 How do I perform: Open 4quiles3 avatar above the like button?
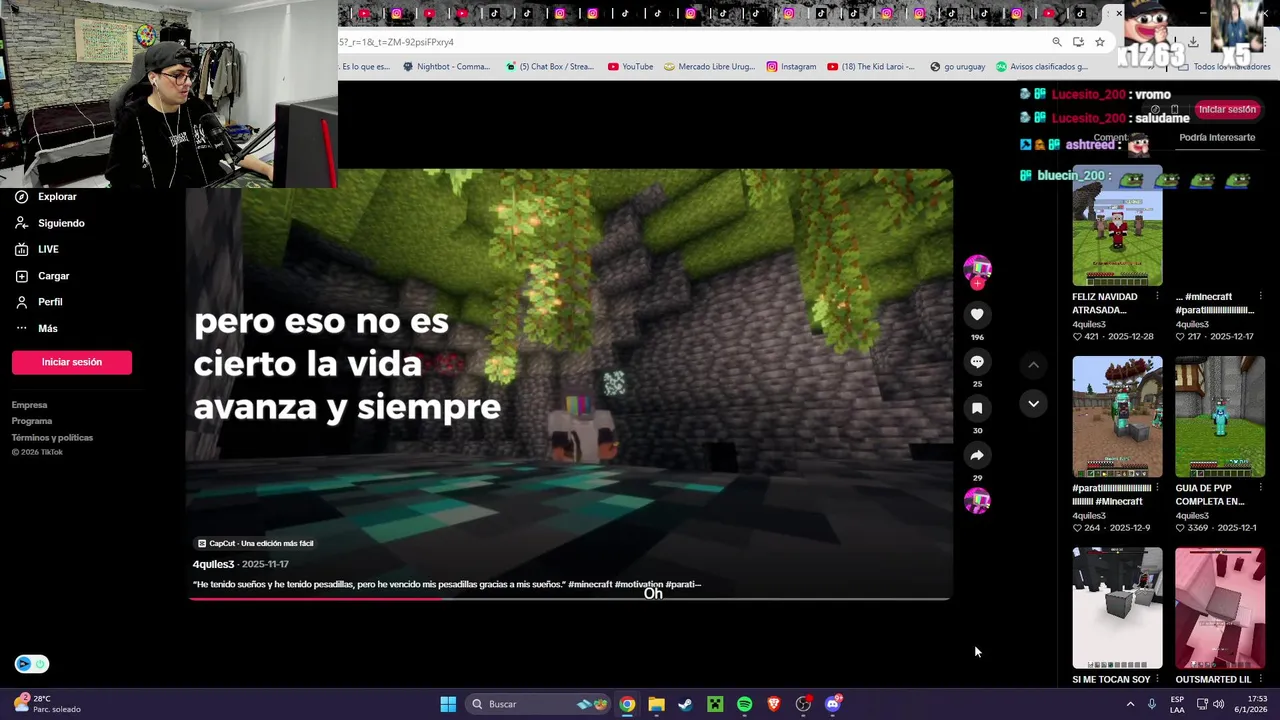[977, 267]
